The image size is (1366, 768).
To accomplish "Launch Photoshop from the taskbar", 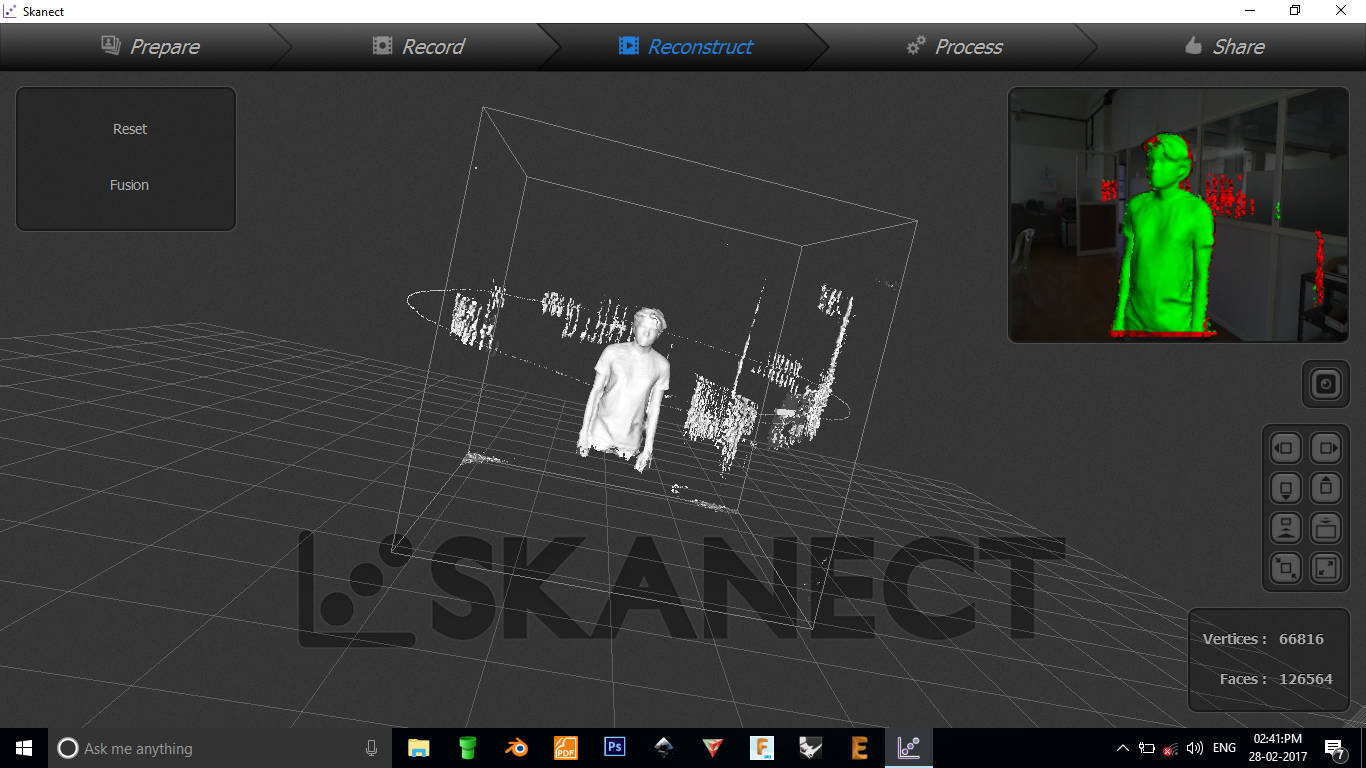I will [x=615, y=748].
